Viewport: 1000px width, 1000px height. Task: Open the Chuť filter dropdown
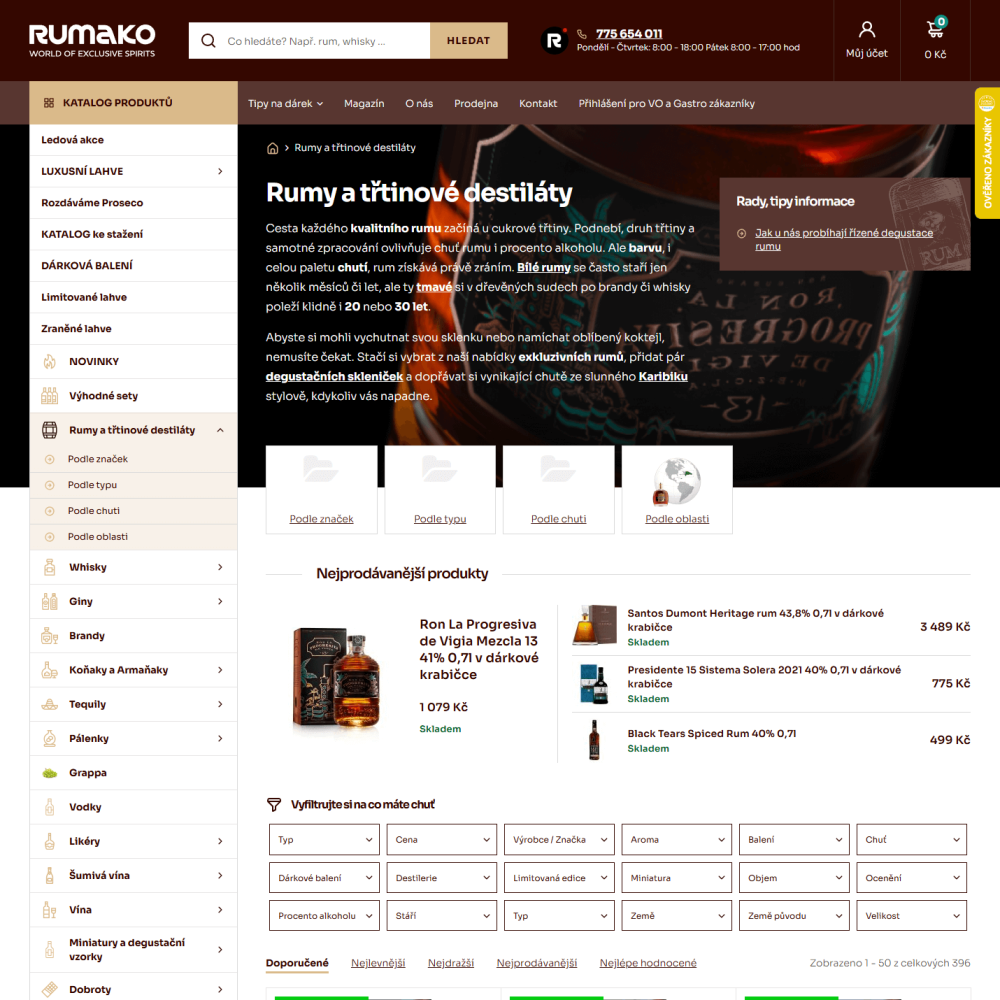pyautogui.click(x=911, y=839)
